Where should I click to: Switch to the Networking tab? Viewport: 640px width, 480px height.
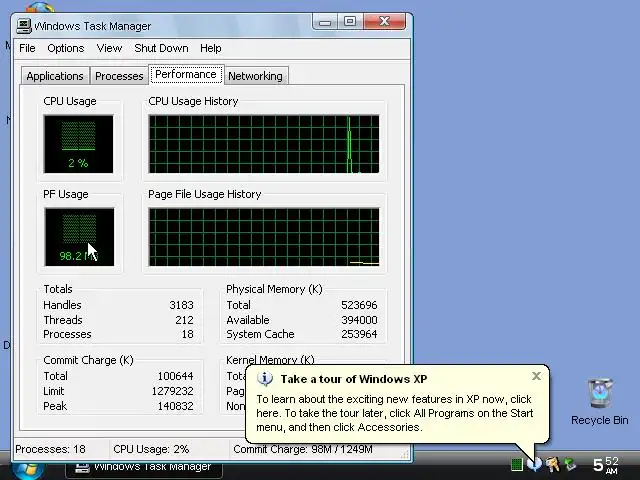256,76
